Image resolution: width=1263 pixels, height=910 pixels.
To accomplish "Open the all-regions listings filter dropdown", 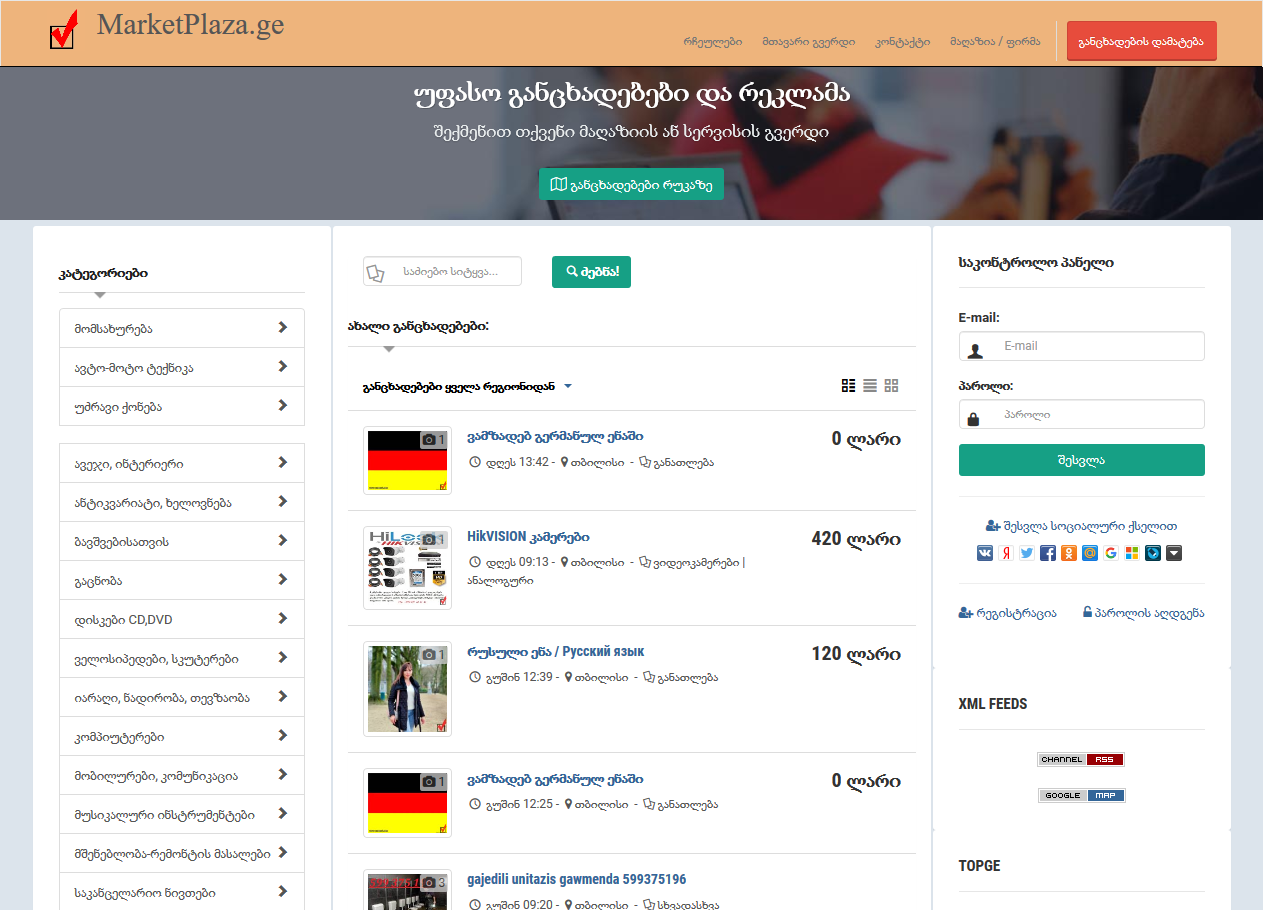I will pyautogui.click(x=466, y=386).
